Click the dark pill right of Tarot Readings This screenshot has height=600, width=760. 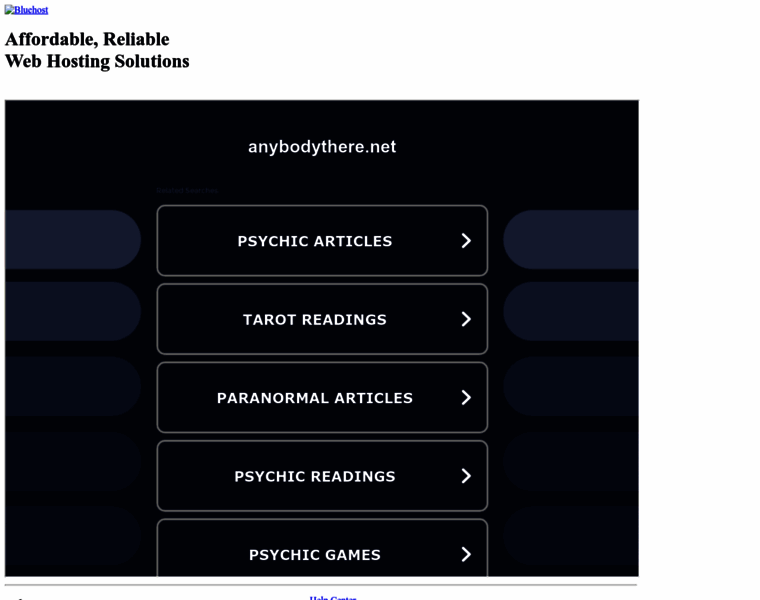click(570, 311)
